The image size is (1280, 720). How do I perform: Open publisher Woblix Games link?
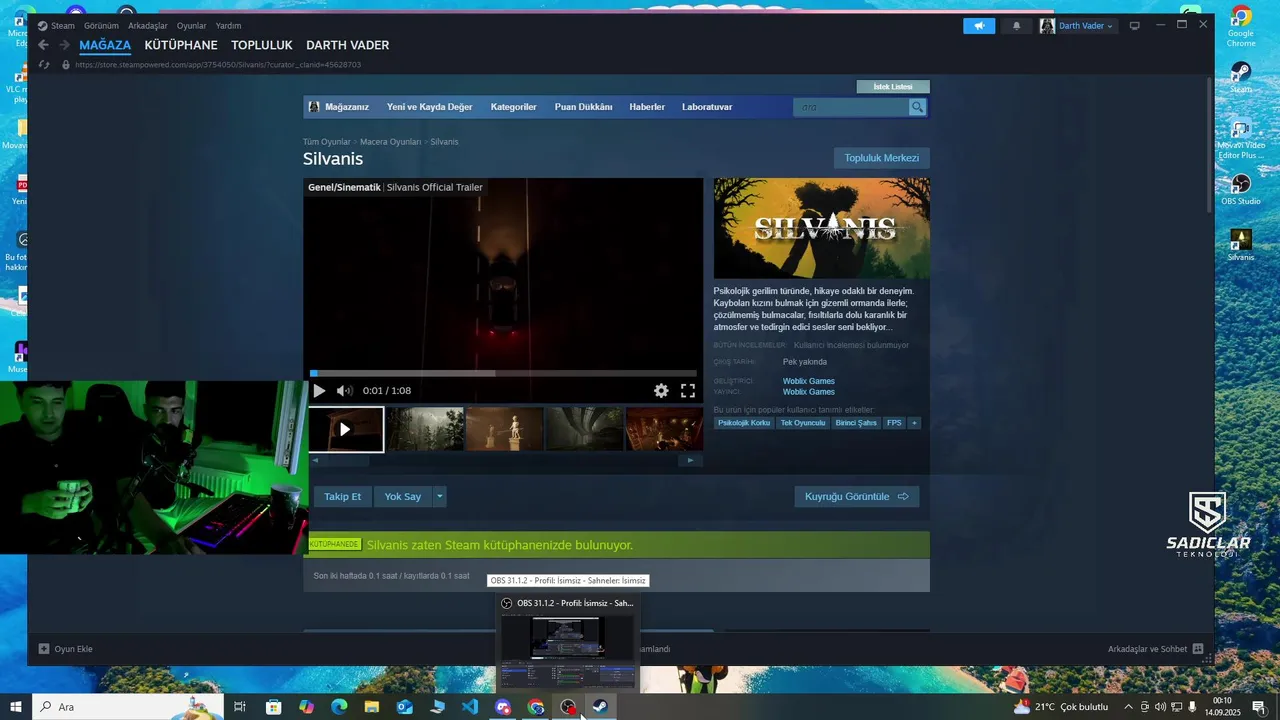(808, 392)
